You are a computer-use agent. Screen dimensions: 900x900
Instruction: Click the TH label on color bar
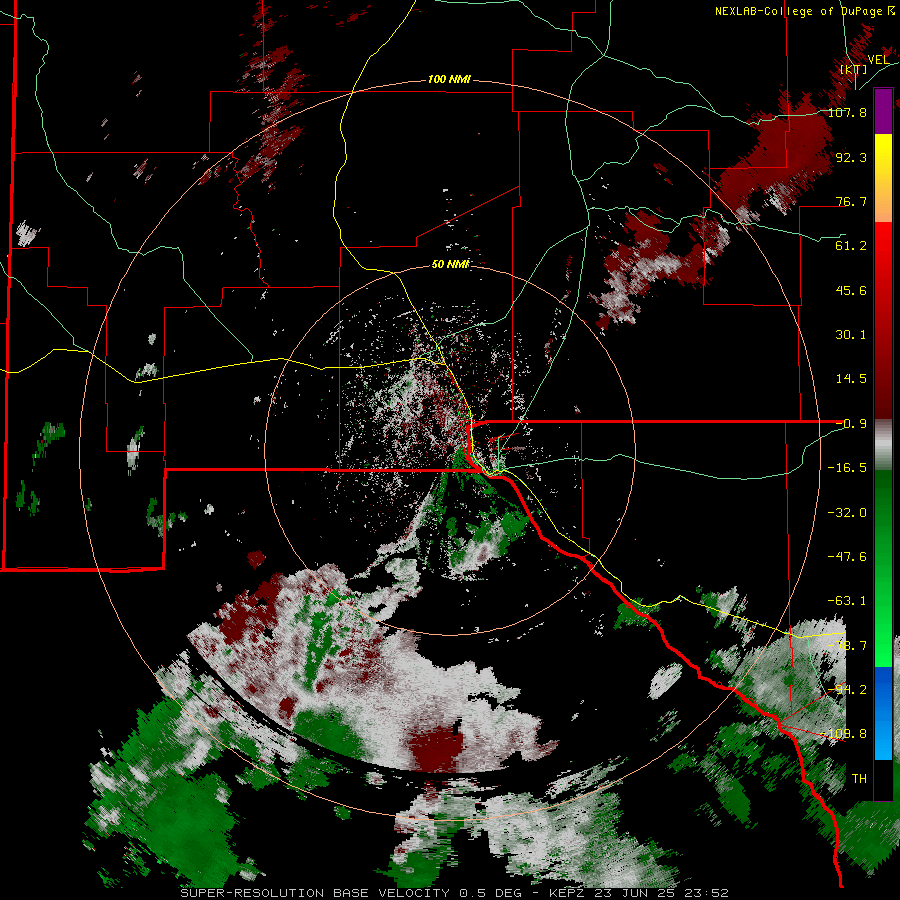coord(859,779)
